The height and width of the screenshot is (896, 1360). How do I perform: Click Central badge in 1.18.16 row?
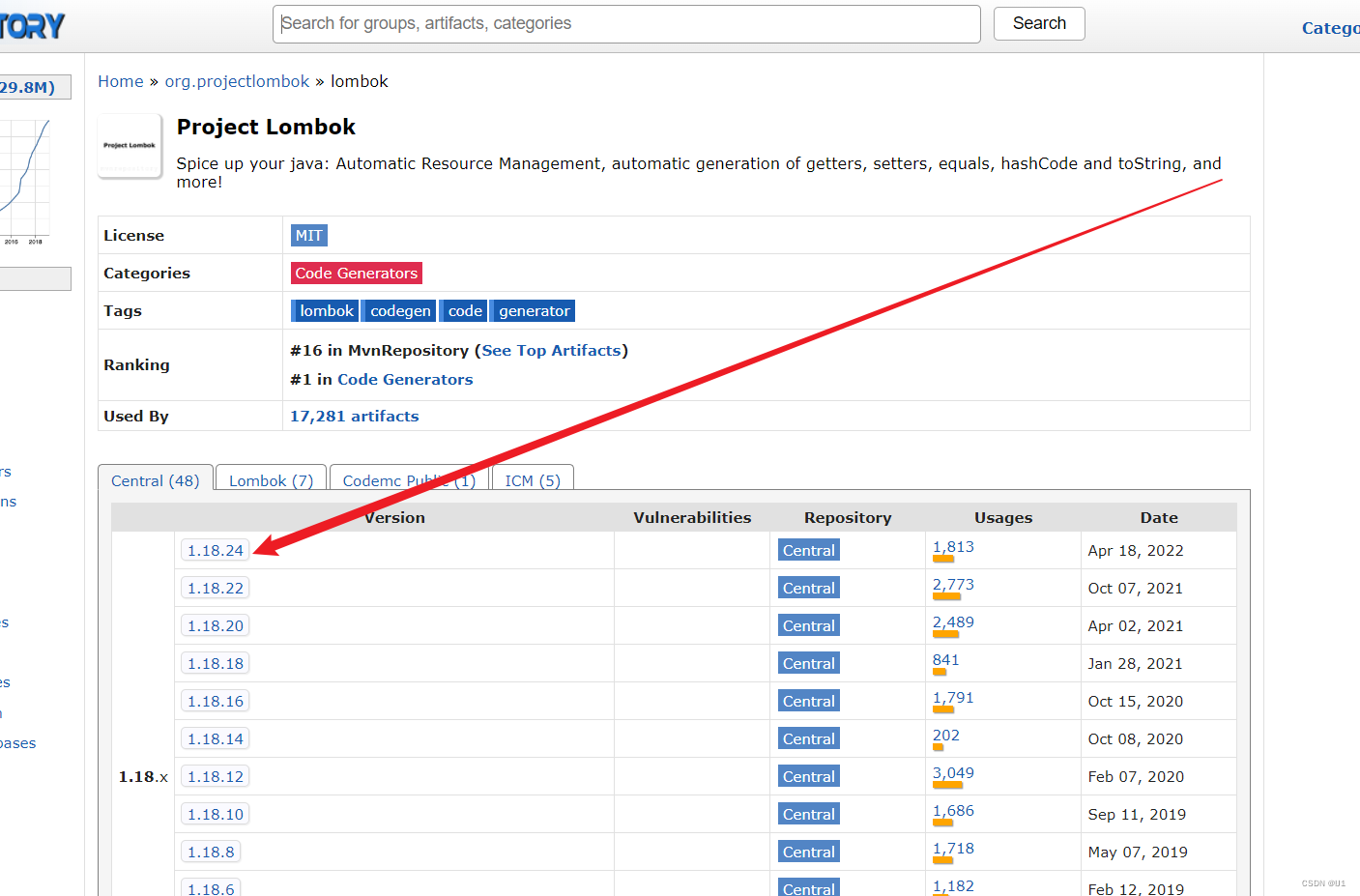[x=809, y=701]
